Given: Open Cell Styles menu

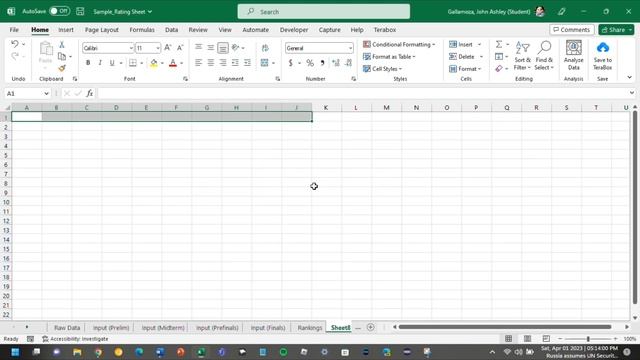Looking at the screenshot, I should [x=382, y=69].
